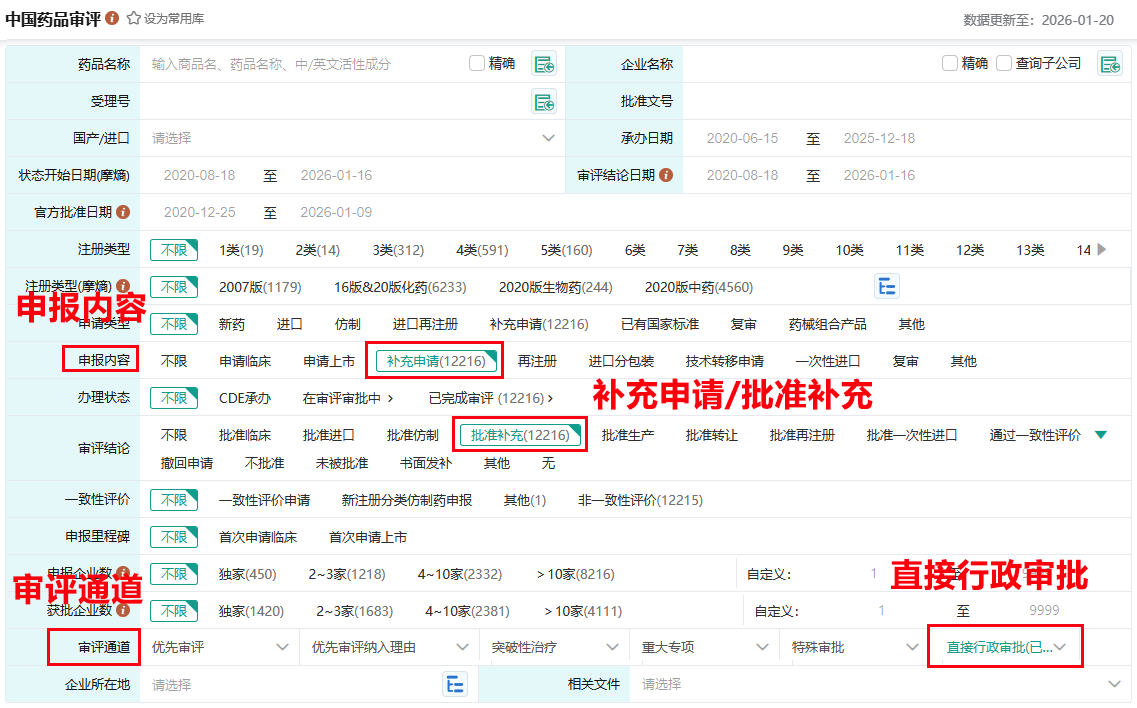1137x708 pixels.
Task: Click the star icon for 设为常用库
Action: 133,19
